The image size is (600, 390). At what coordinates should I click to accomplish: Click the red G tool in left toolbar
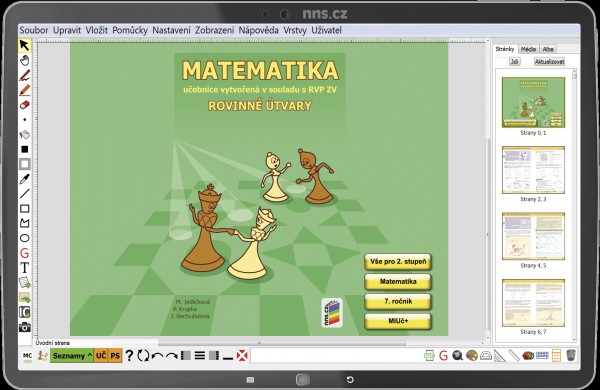(24, 253)
